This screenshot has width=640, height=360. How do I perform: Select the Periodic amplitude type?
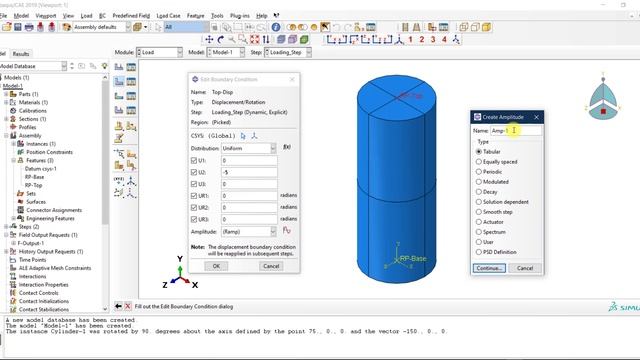coord(479,172)
